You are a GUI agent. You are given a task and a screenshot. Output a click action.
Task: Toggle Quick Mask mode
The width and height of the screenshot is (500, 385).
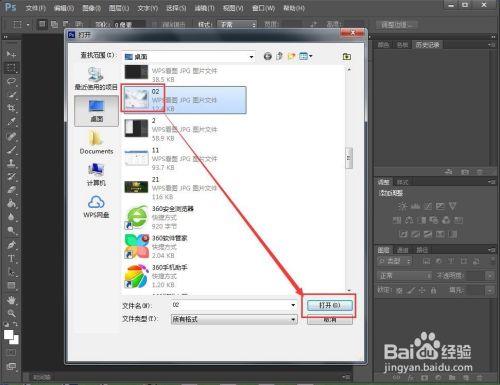[11, 353]
